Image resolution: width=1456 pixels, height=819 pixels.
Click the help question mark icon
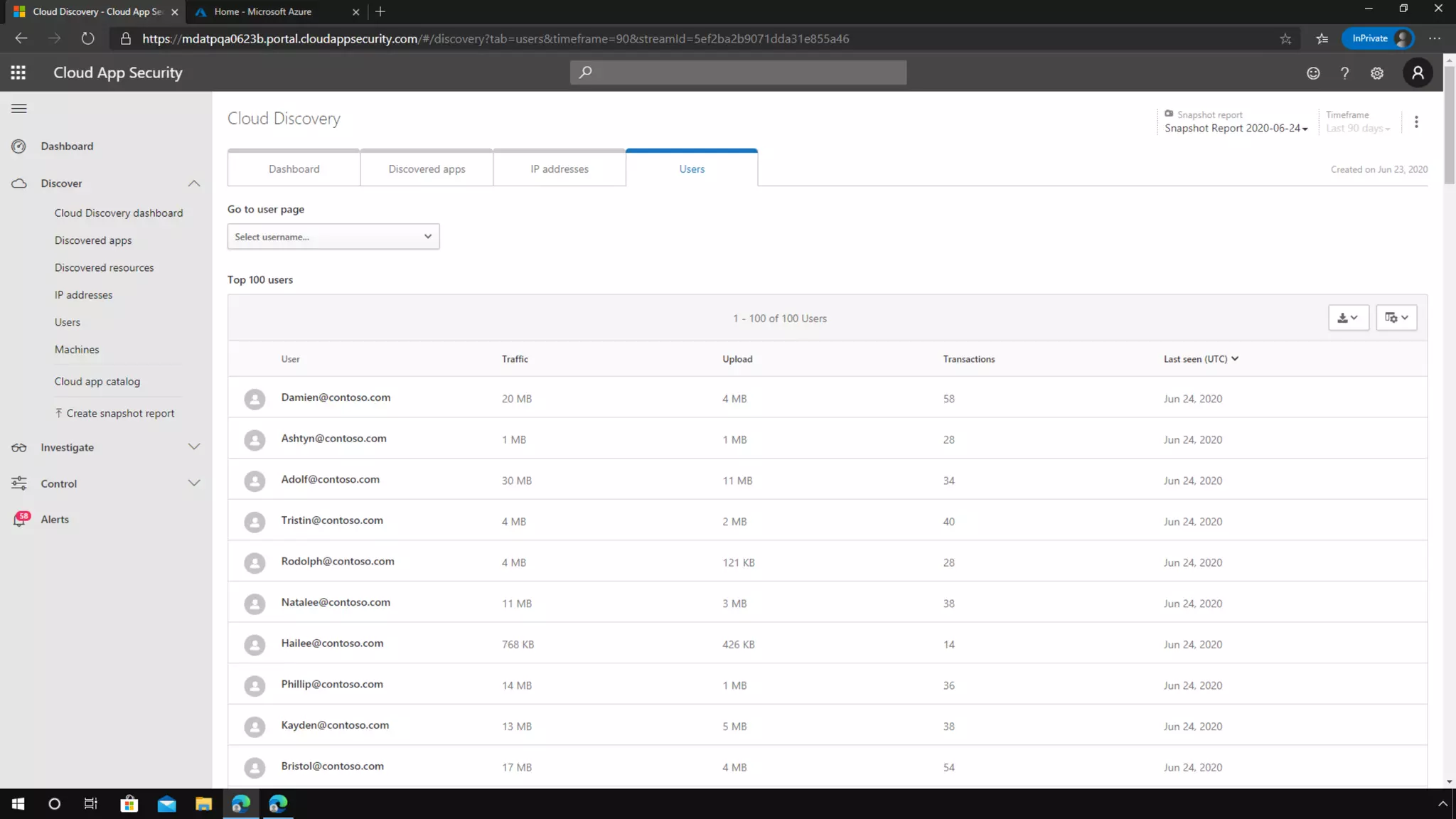click(1344, 73)
